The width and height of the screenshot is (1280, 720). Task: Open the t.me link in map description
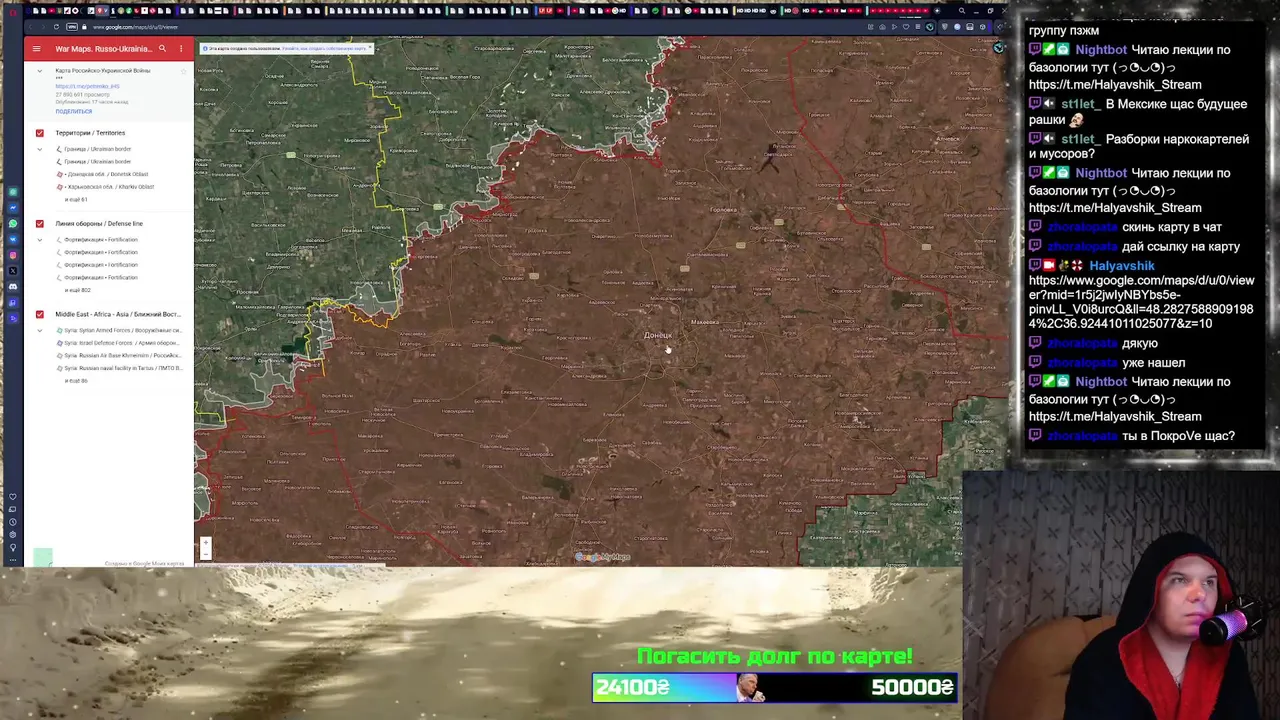[88, 86]
